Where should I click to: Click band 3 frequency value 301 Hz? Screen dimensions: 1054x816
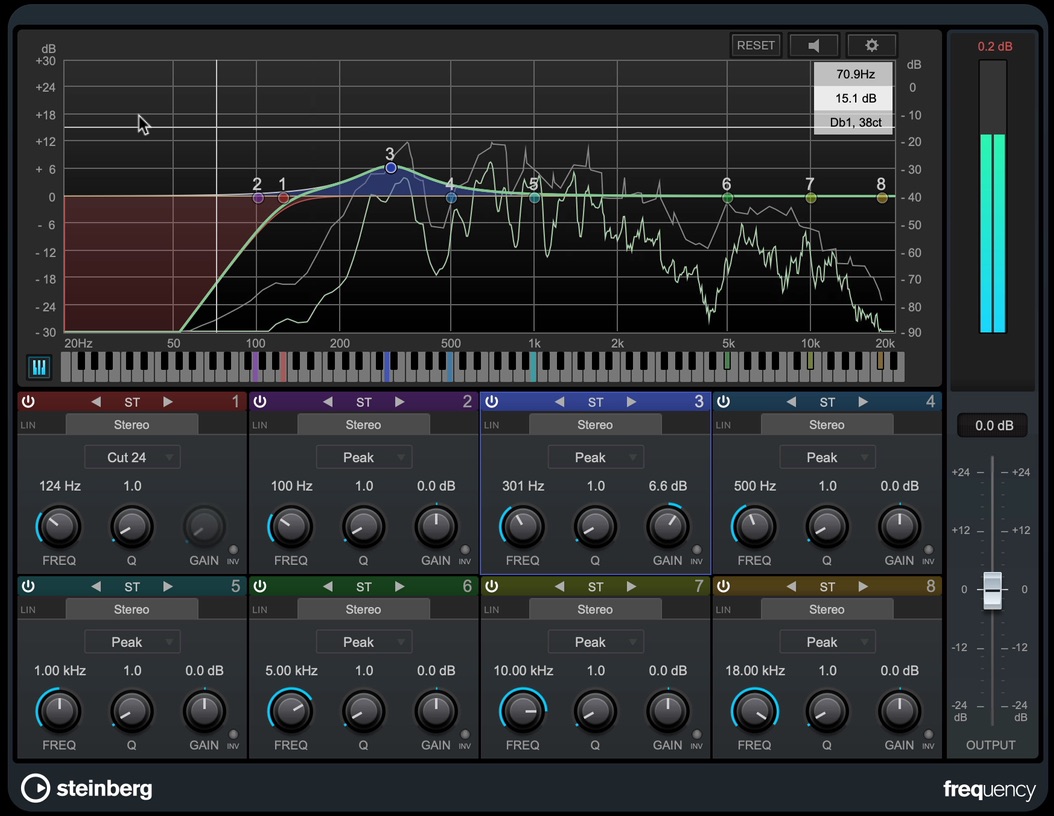(x=523, y=486)
